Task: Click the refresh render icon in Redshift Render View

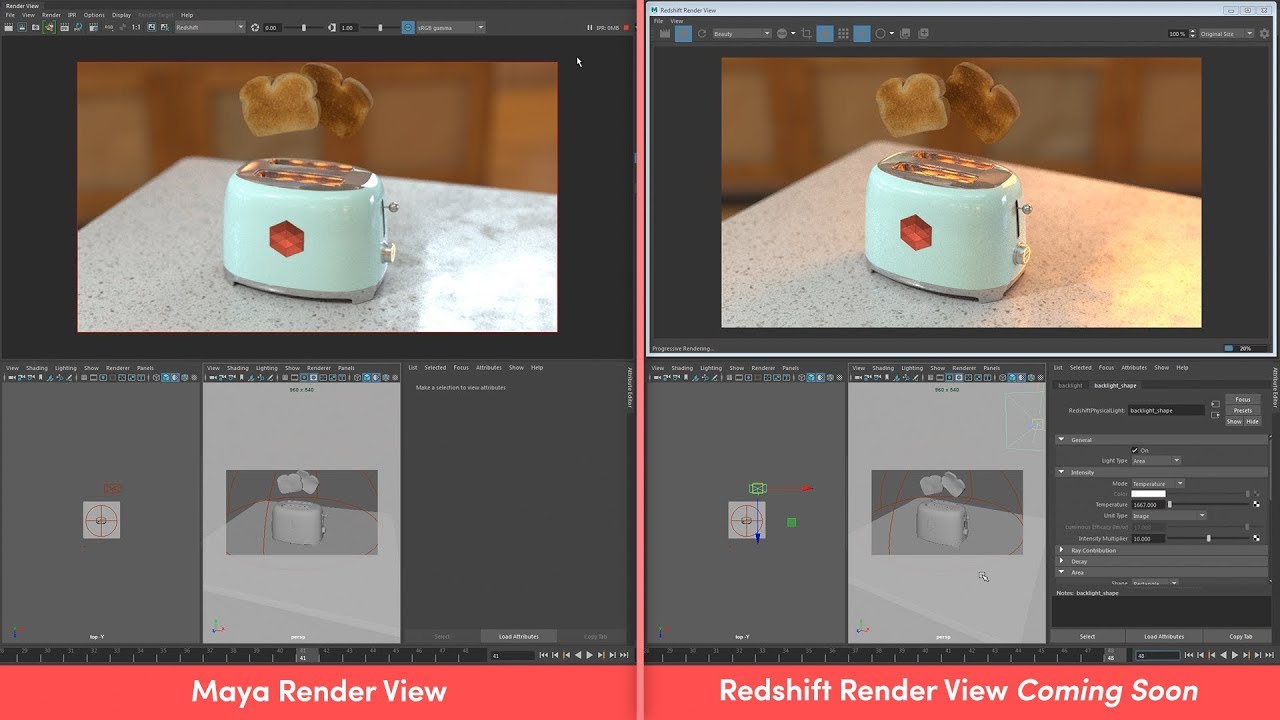Action: click(702, 34)
